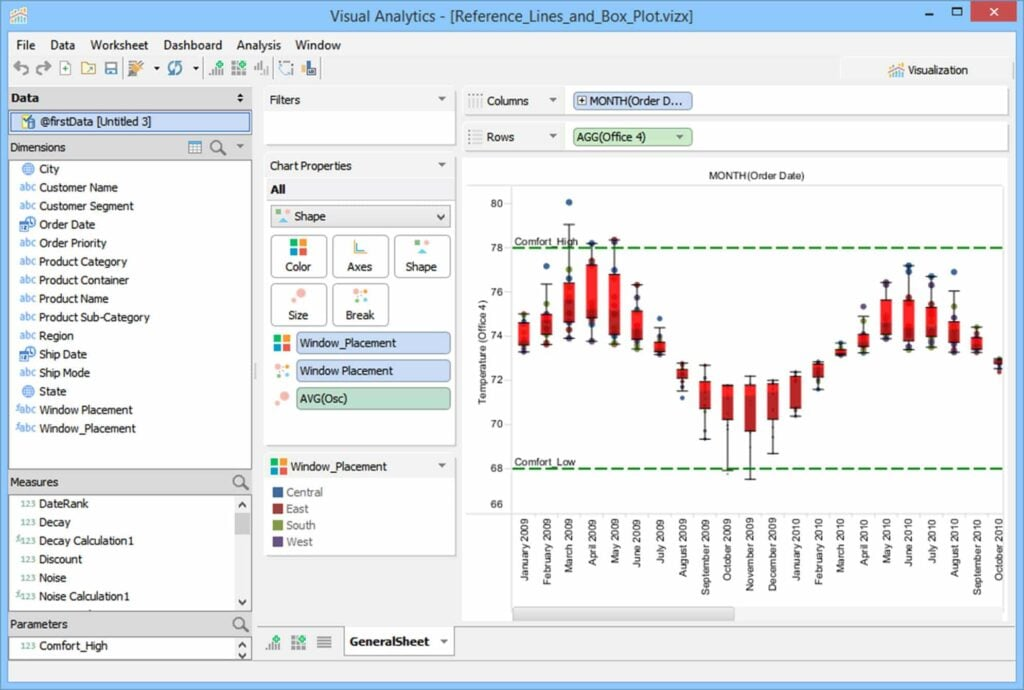Switch to the Dashboard menu
Viewport: 1024px width, 690px height.
[x=192, y=45]
